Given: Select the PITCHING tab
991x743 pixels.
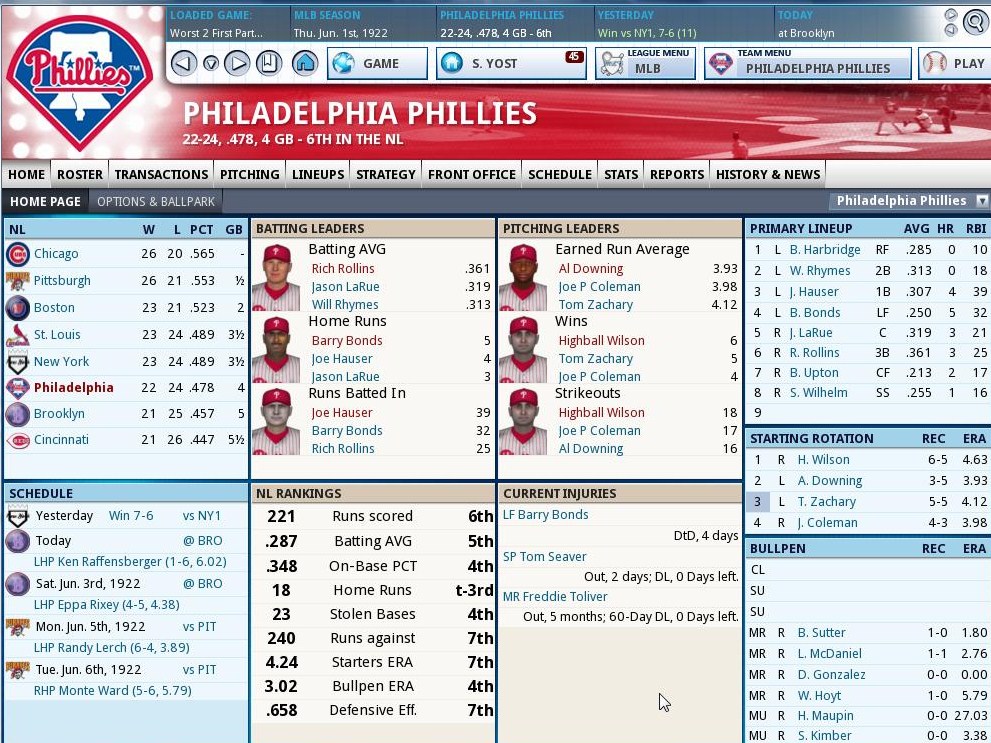Looking at the screenshot, I should click(x=250, y=175).
